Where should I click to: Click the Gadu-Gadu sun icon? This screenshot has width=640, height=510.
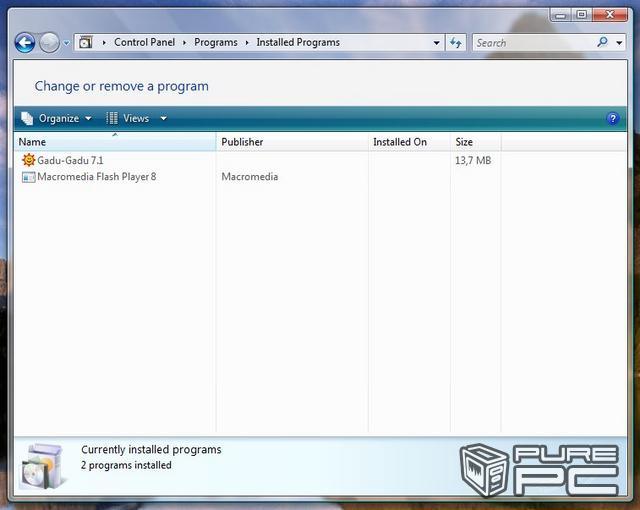click(29, 160)
